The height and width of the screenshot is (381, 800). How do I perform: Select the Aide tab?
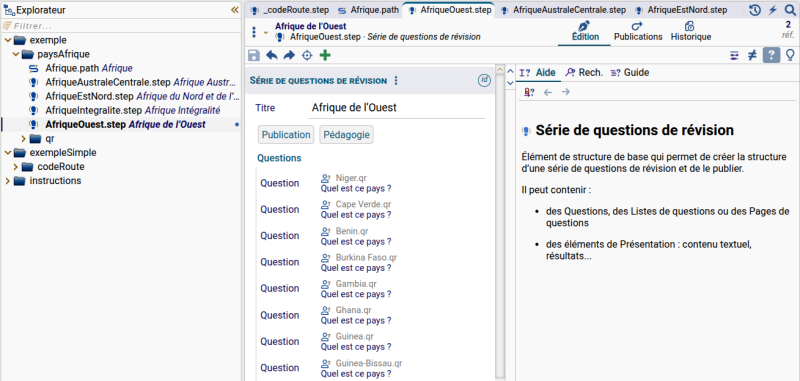coord(538,73)
